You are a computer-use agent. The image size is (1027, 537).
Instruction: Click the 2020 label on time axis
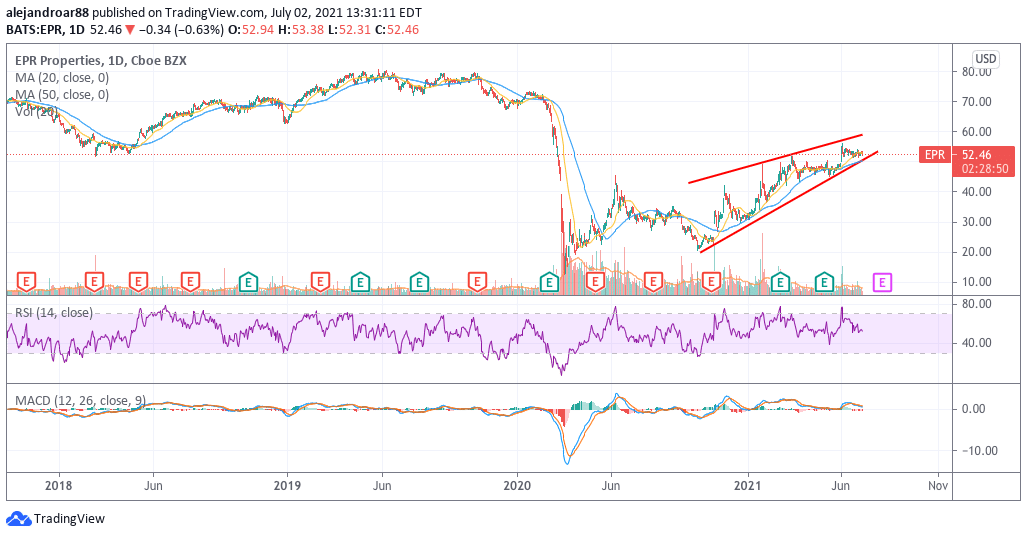(x=517, y=486)
